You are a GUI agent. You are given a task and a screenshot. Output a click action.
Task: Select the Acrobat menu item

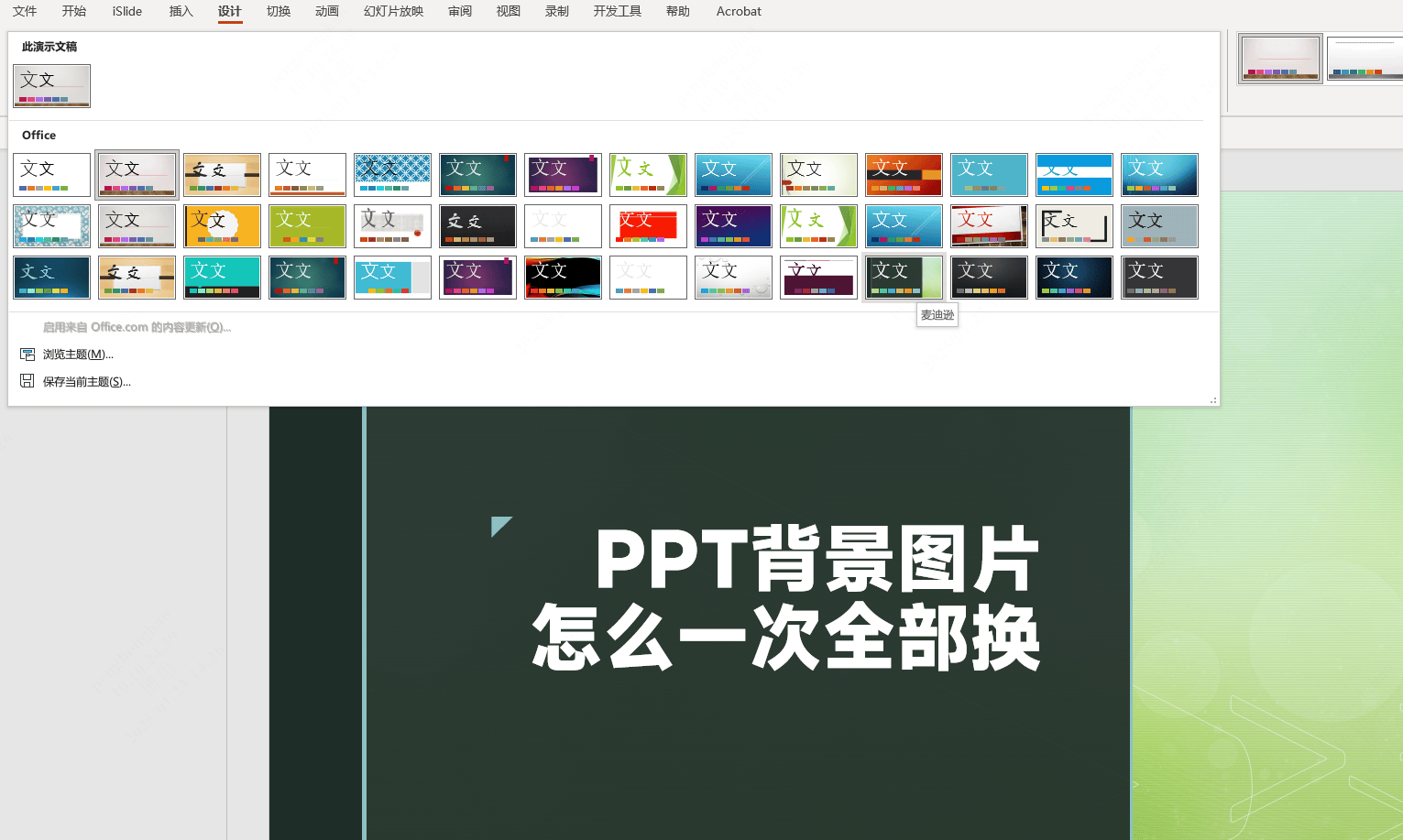[x=738, y=11]
